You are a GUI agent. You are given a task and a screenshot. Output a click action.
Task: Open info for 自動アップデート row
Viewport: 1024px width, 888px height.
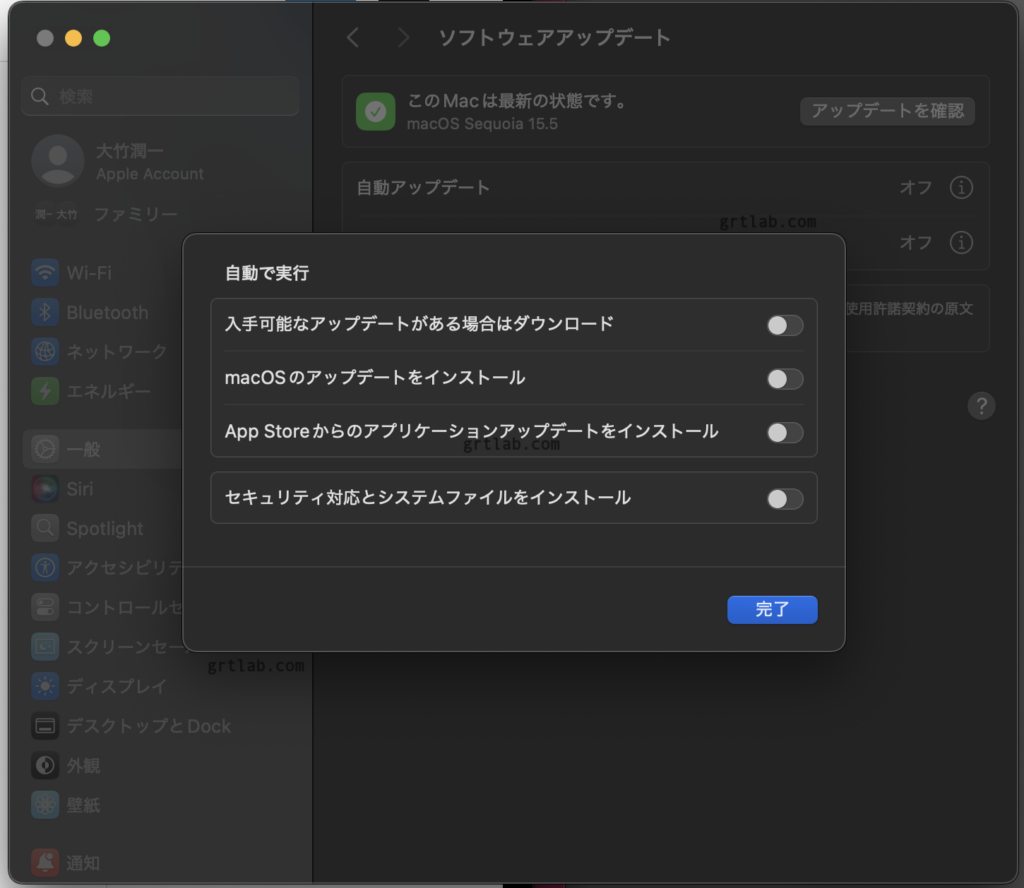pyautogui.click(x=961, y=187)
